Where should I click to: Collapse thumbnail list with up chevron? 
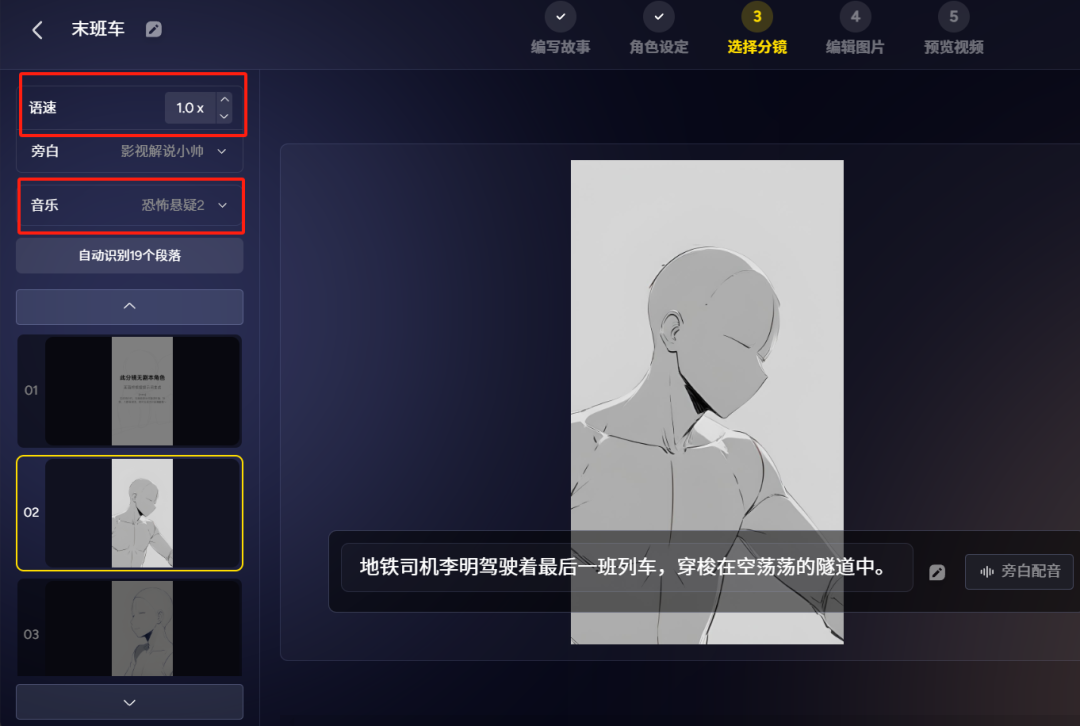click(x=129, y=307)
